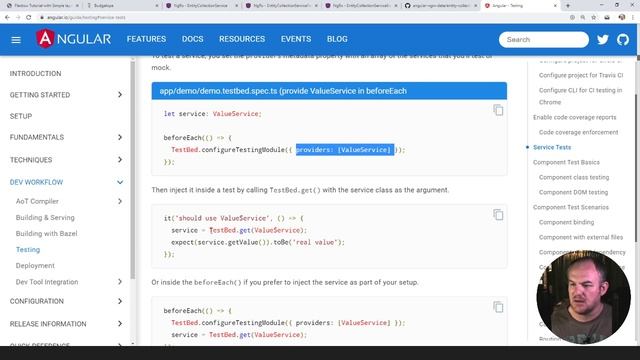Open the Setup sidebar link
The height and width of the screenshot is (360, 640).
[x=21, y=116]
